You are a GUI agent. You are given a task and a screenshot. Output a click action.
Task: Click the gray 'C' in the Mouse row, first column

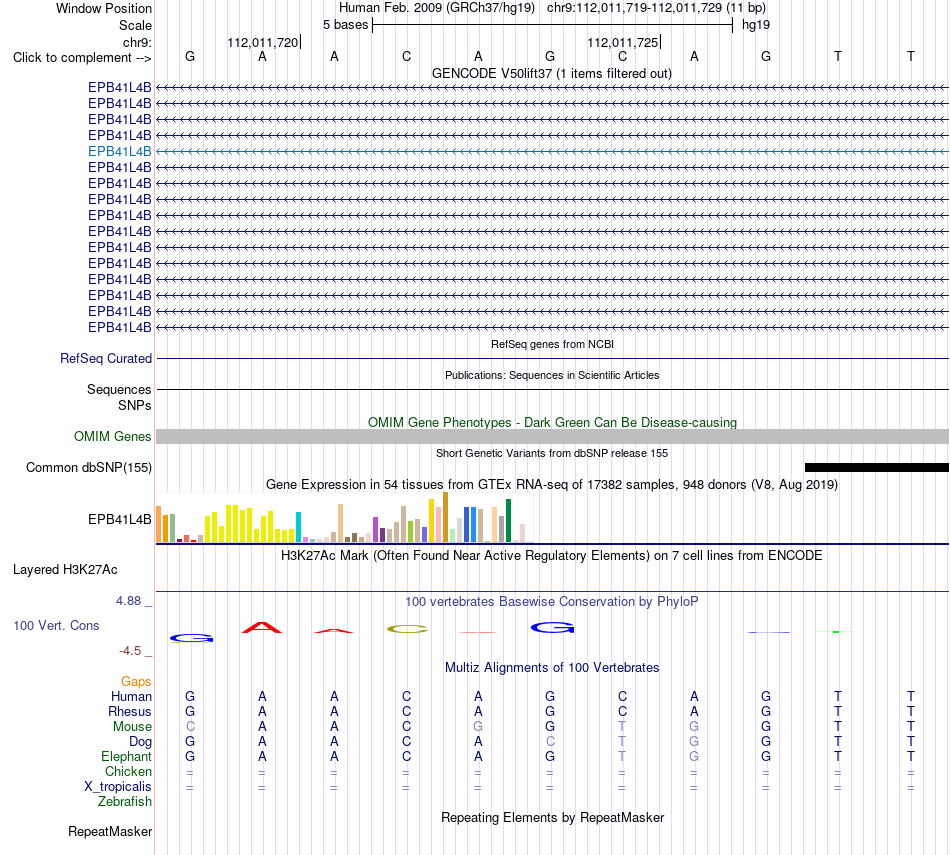190,727
